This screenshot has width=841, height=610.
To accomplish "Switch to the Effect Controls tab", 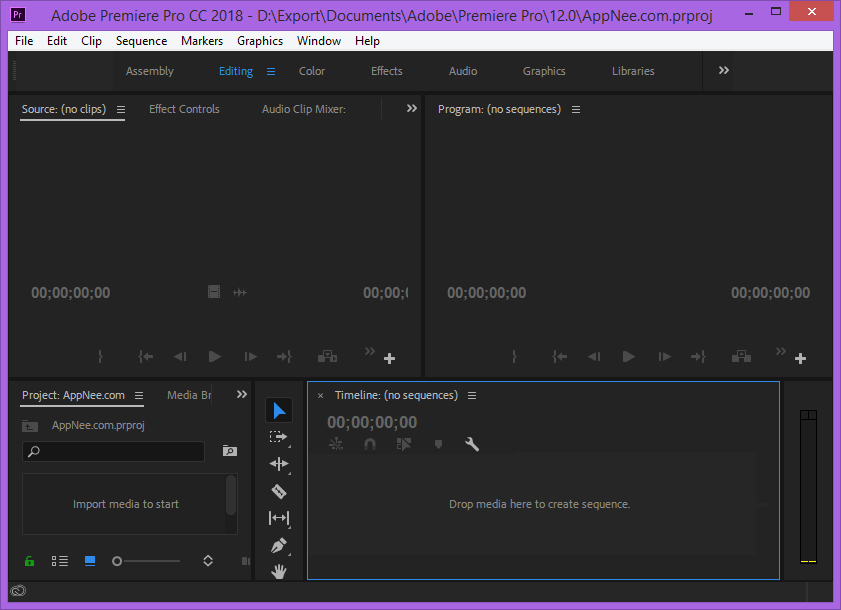I will (x=184, y=109).
